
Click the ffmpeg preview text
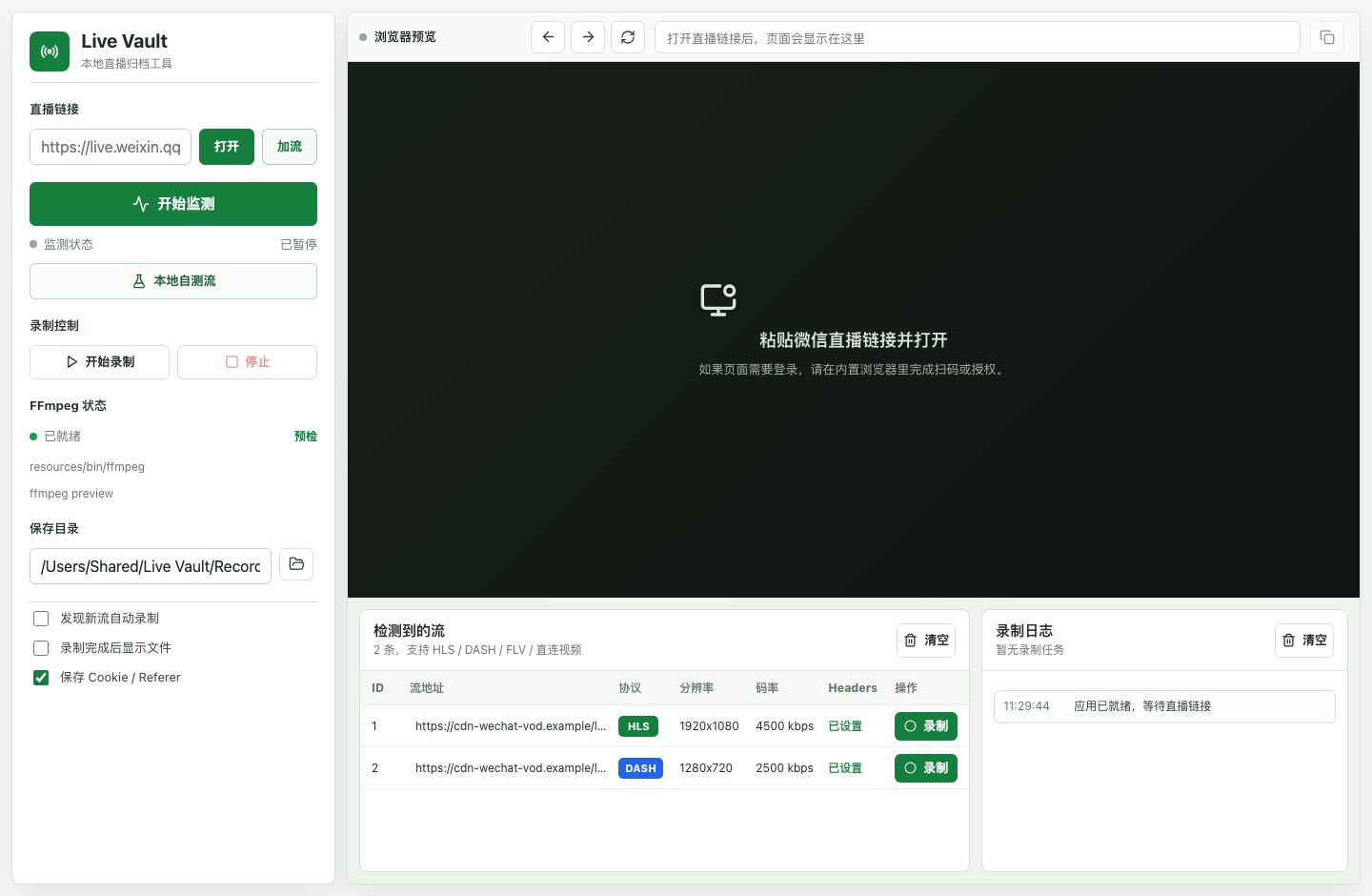(x=71, y=494)
